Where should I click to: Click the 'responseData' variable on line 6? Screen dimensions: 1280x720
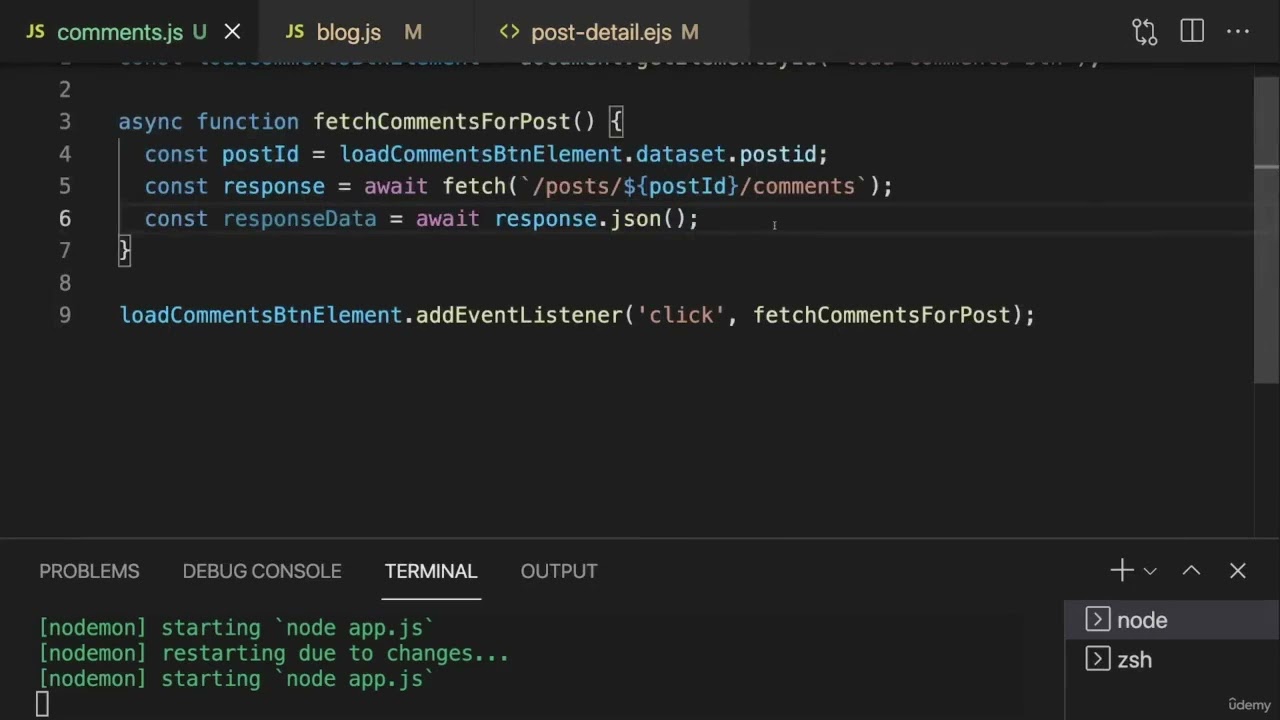tap(299, 219)
